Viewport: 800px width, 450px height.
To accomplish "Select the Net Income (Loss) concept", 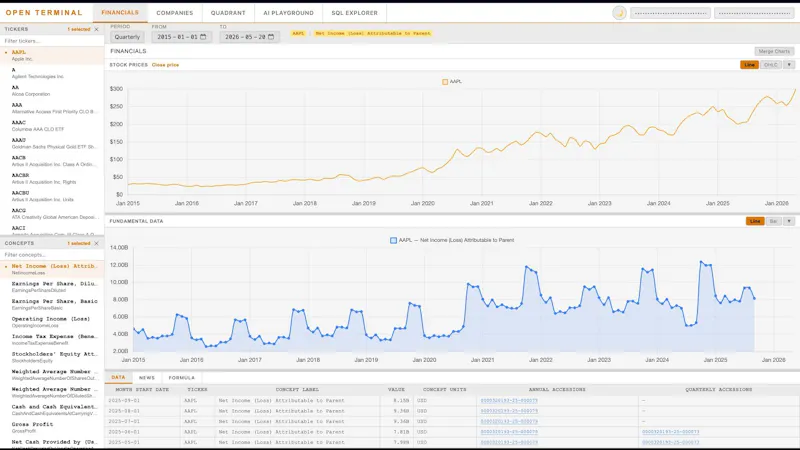I will pyautogui.click(x=52, y=269).
